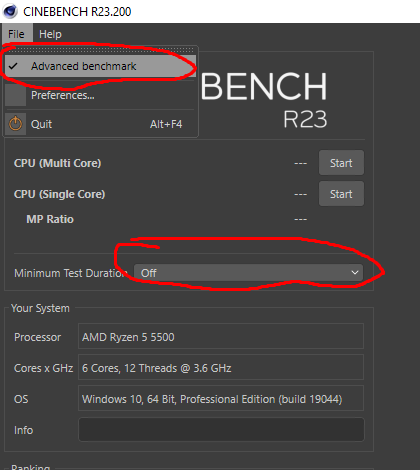Click the Minimum Test Duration label
This screenshot has height=470, width=420.
click(x=71, y=273)
